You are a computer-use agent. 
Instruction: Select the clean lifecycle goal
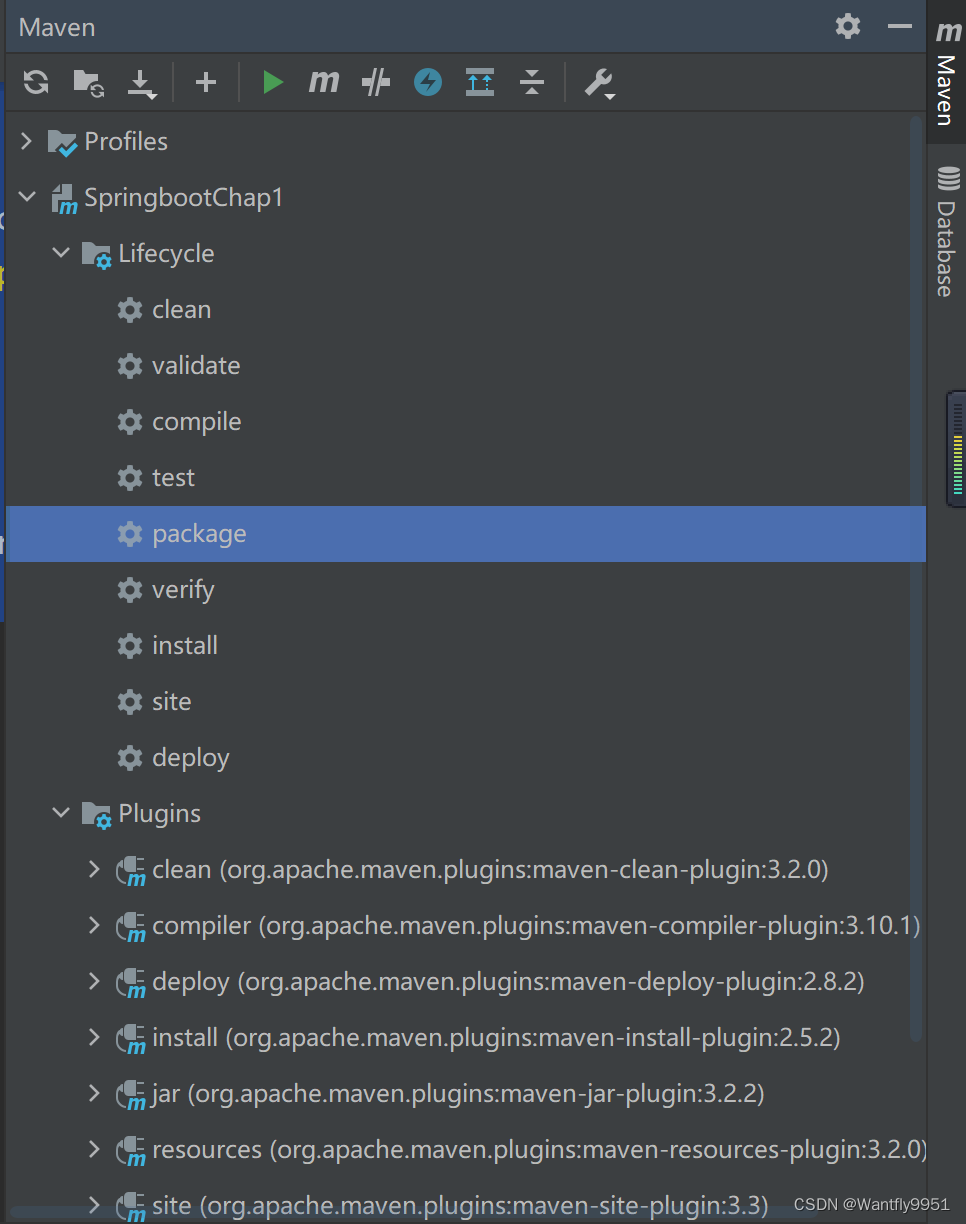click(466, 309)
